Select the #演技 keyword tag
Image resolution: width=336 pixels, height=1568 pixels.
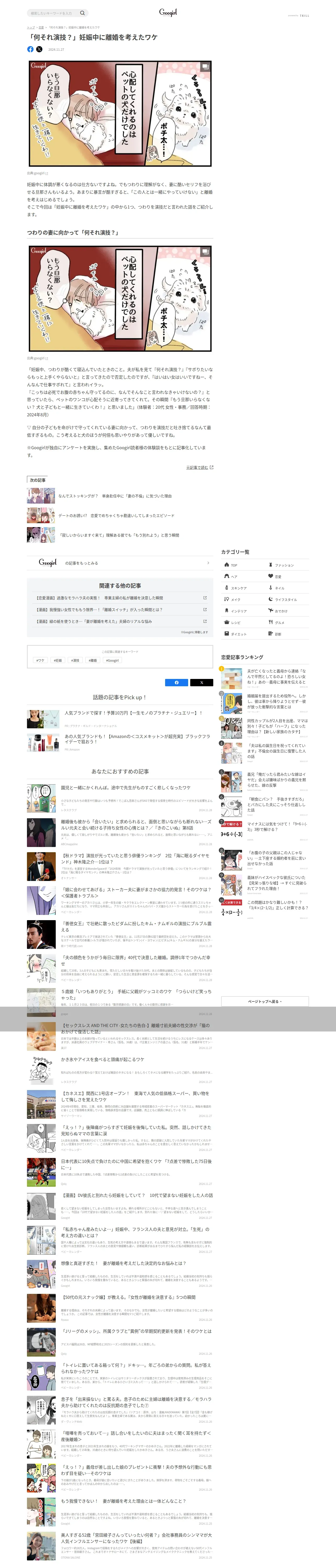pos(75,660)
